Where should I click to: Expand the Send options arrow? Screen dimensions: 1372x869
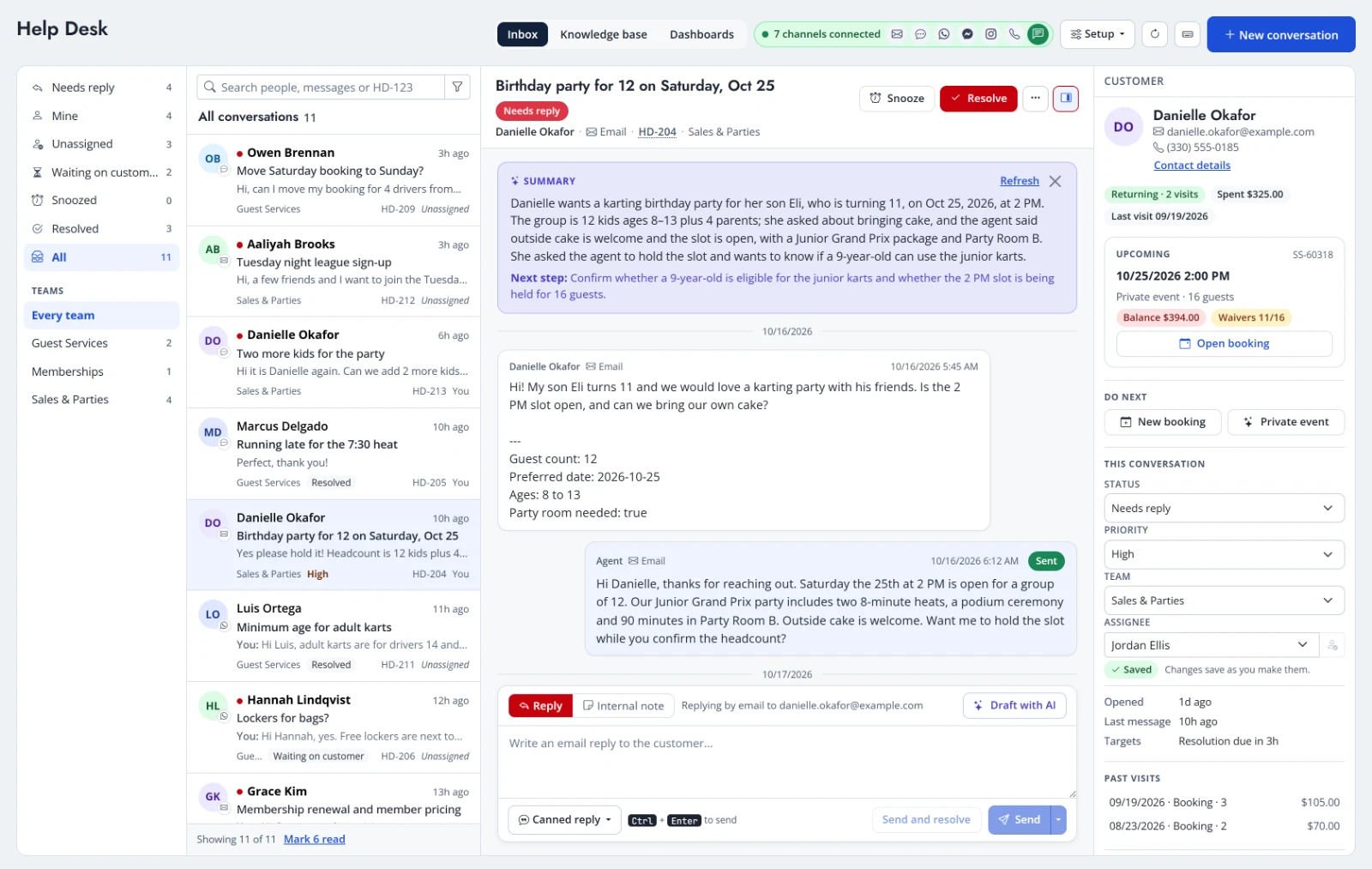tap(1059, 819)
